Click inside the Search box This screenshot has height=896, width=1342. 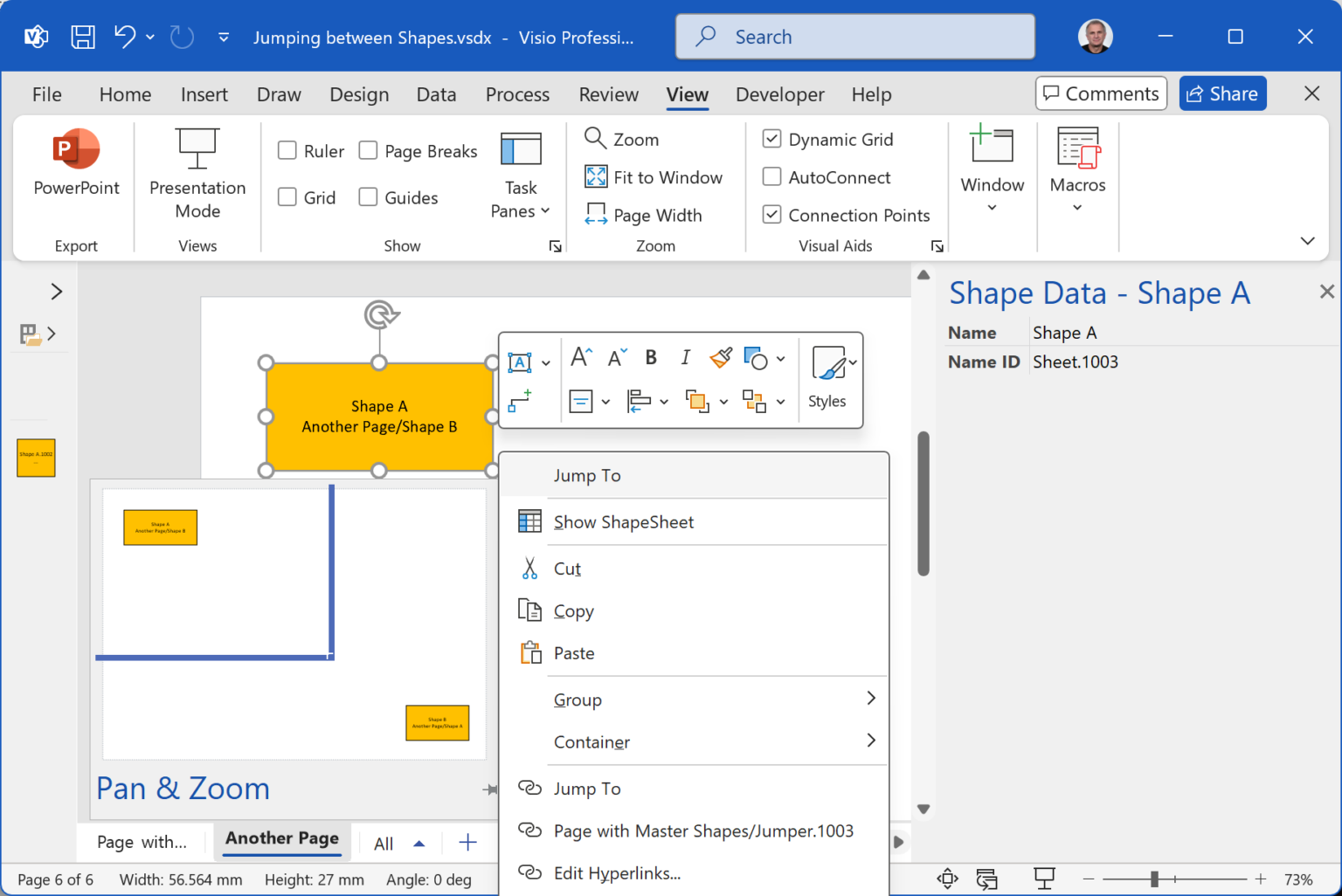(854, 37)
